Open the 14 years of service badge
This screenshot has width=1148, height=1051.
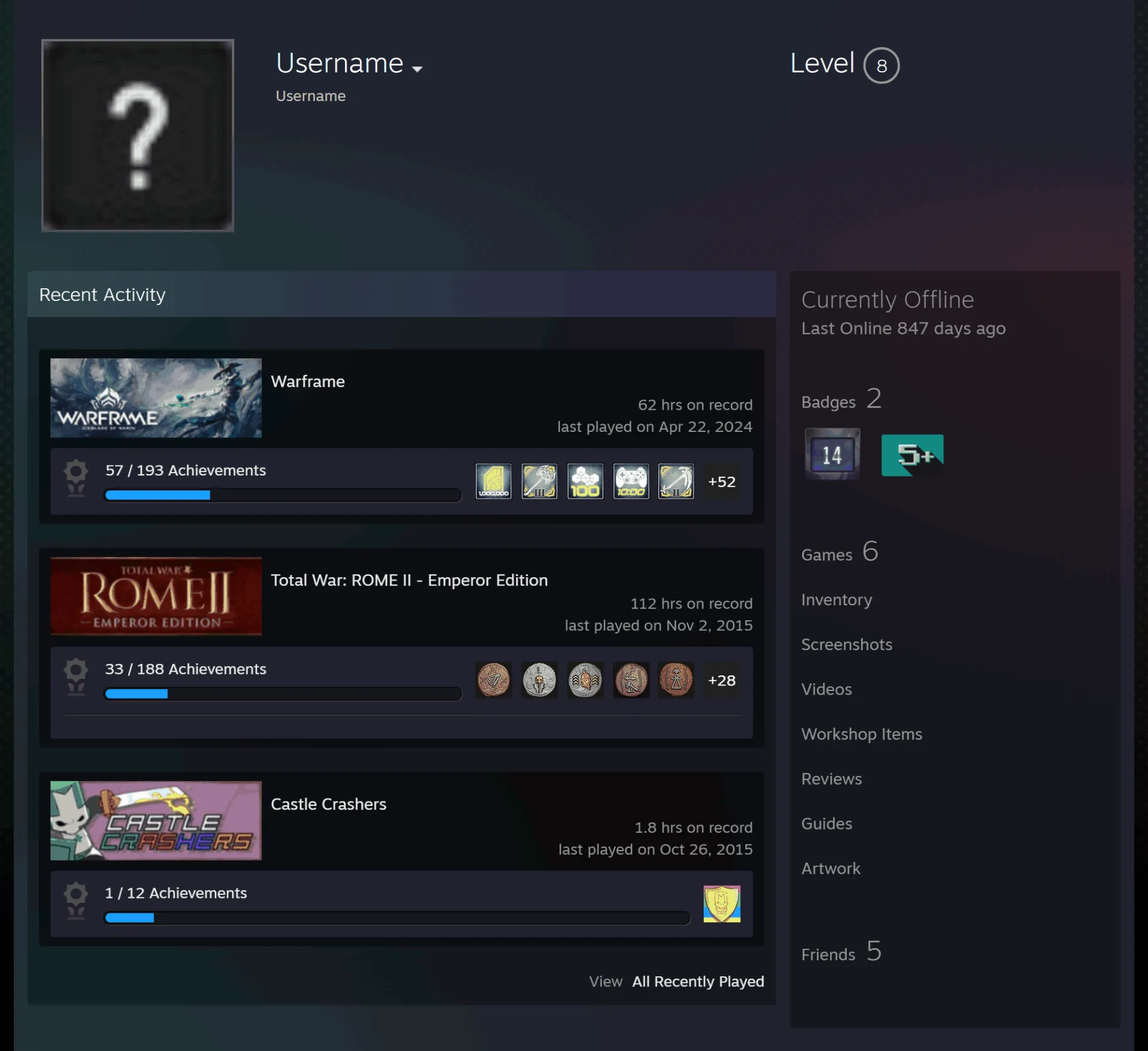click(x=832, y=454)
